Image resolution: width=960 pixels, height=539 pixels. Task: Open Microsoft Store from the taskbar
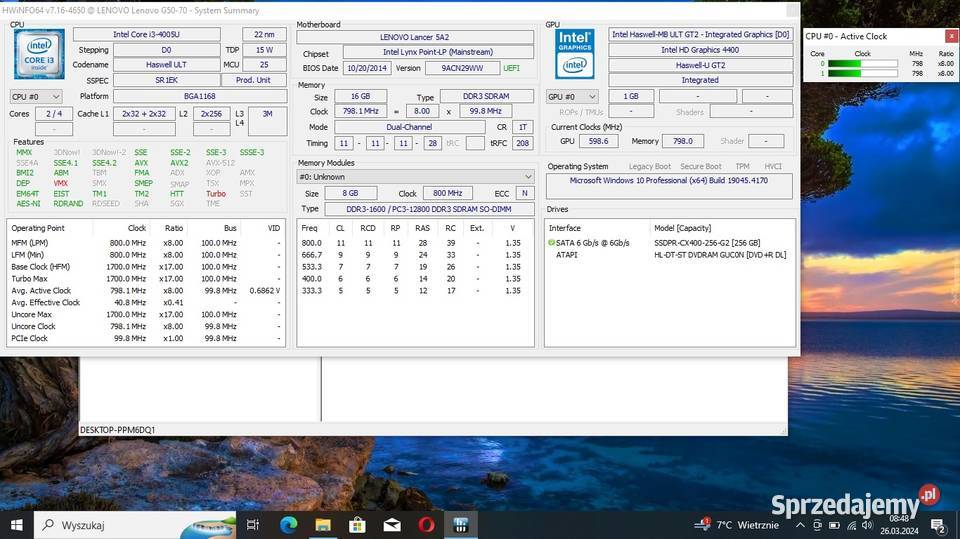(x=358, y=525)
